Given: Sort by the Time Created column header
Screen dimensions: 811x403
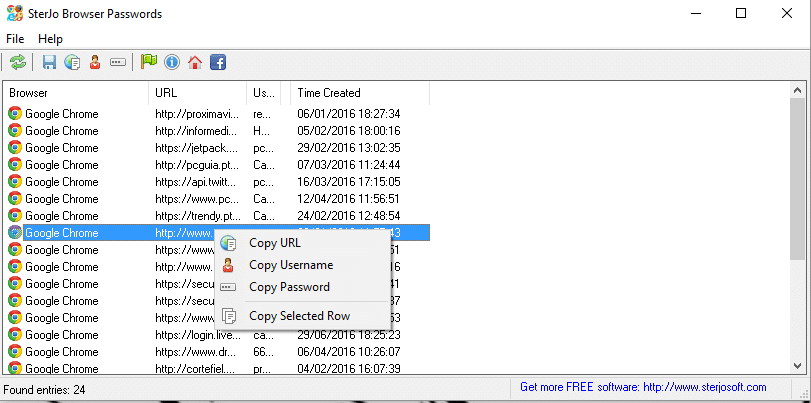Looking at the screenshot, I should [359, 93].
